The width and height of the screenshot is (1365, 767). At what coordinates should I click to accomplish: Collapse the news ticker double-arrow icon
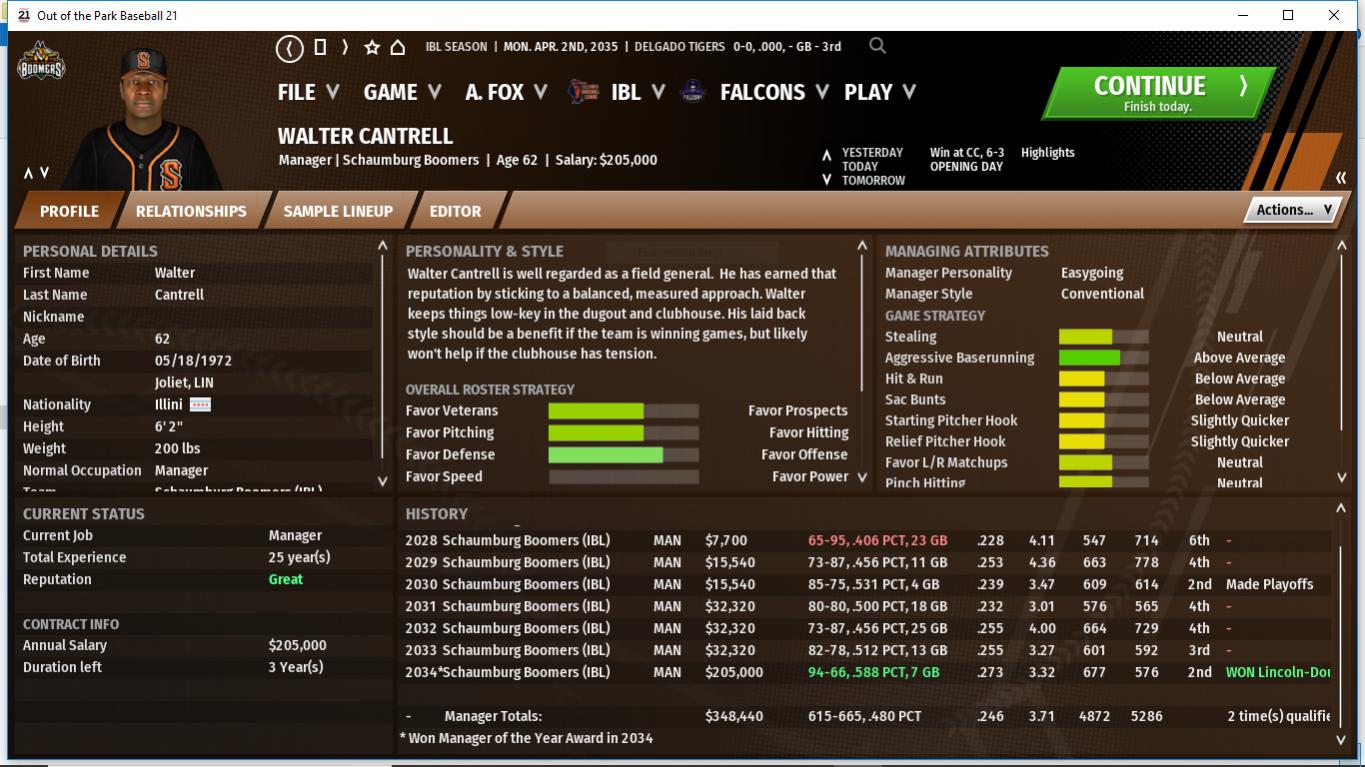tap(1340, 178)
